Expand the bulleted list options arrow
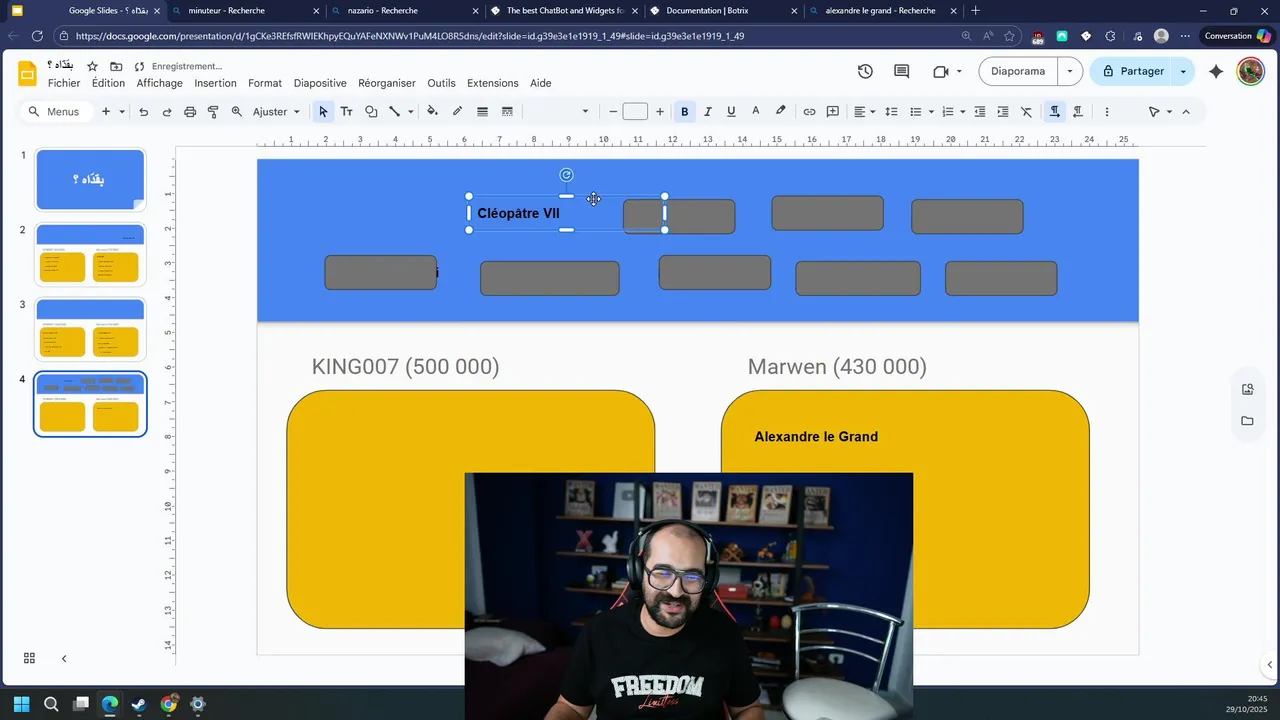Image resolution: width=1280 pixels, height=720 pixels. coord(931,112)
